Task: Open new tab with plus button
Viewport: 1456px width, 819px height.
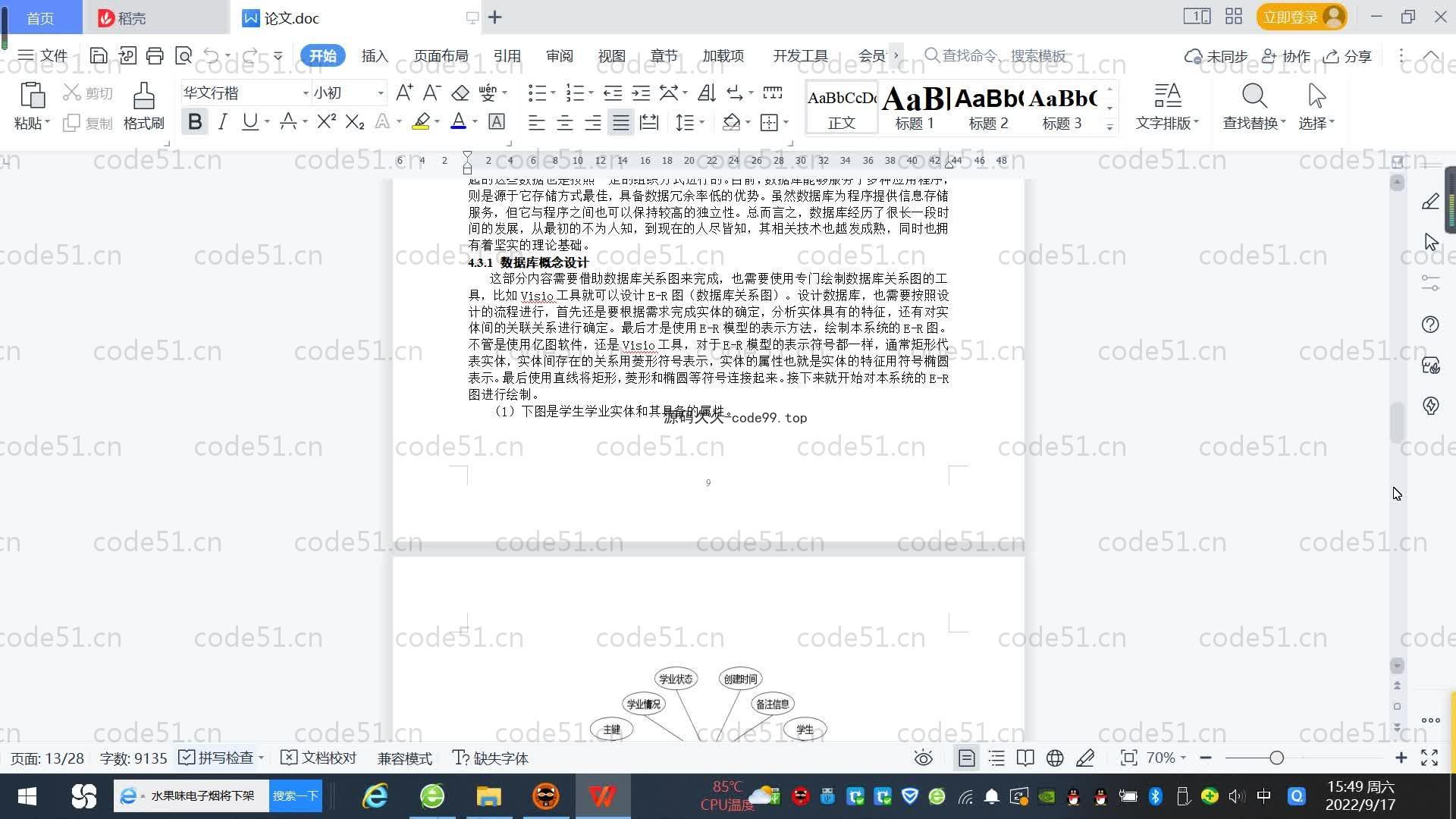Action: tap(494, 17)
